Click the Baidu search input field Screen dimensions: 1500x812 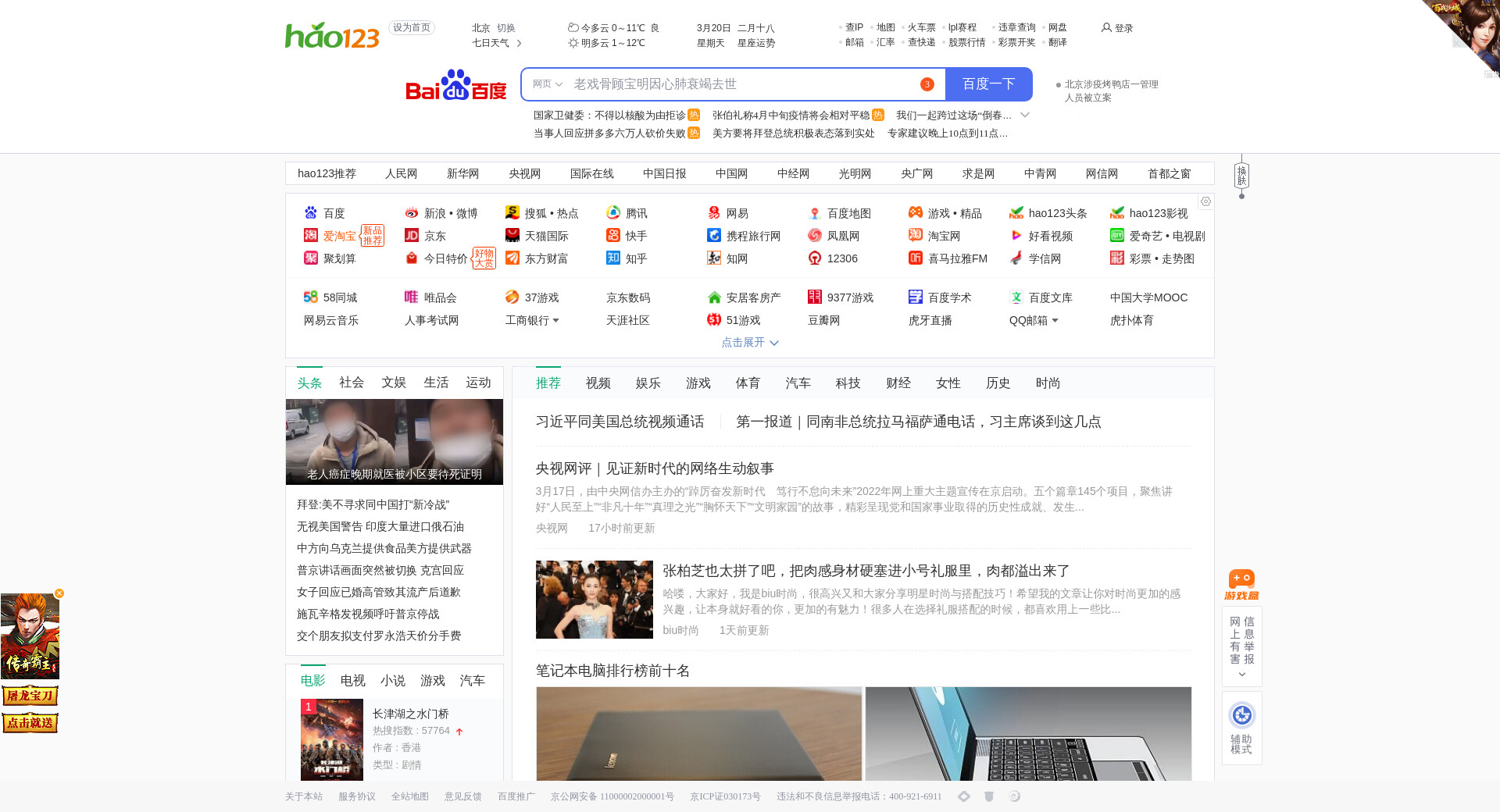pos(742,84)
